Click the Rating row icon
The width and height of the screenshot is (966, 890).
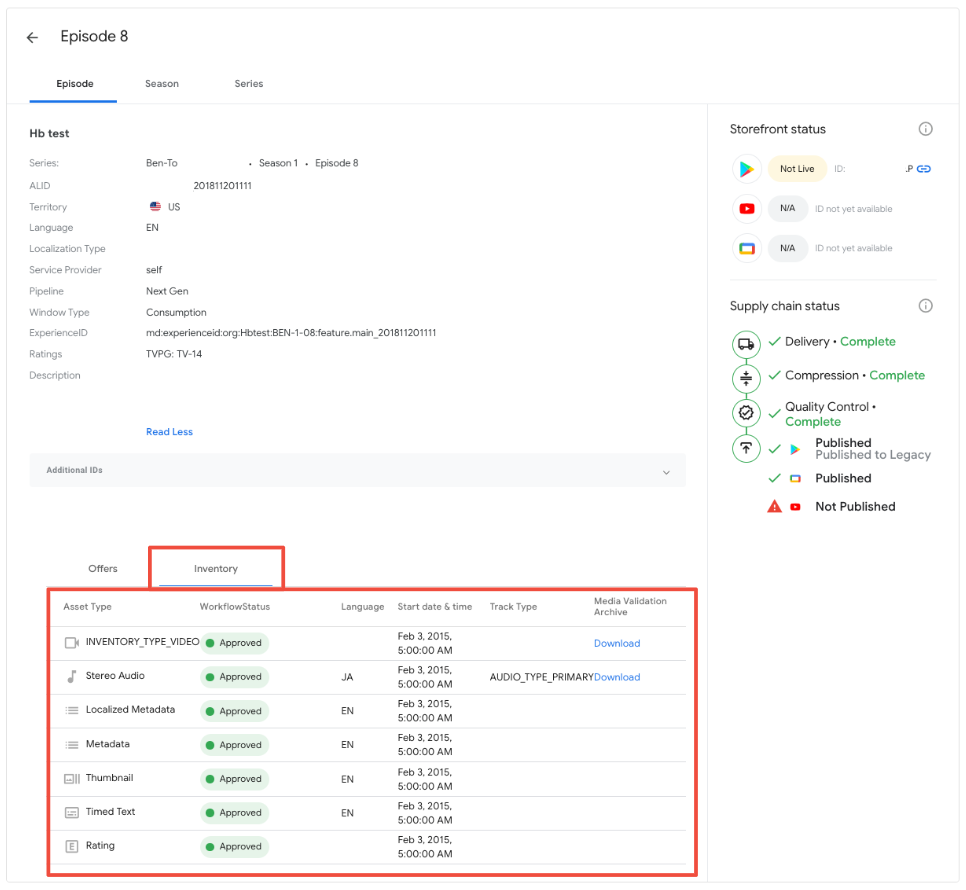pyautogui.click(x=71, y=846)
